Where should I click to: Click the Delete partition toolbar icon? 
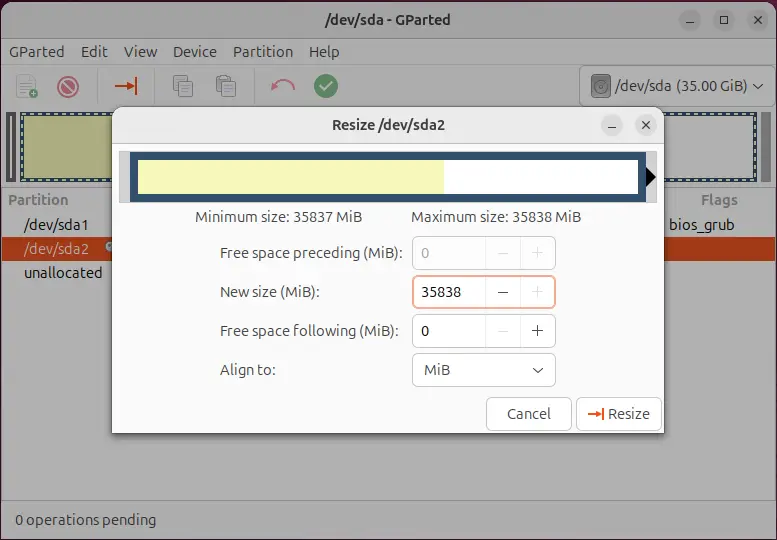(x=68, y=86)
